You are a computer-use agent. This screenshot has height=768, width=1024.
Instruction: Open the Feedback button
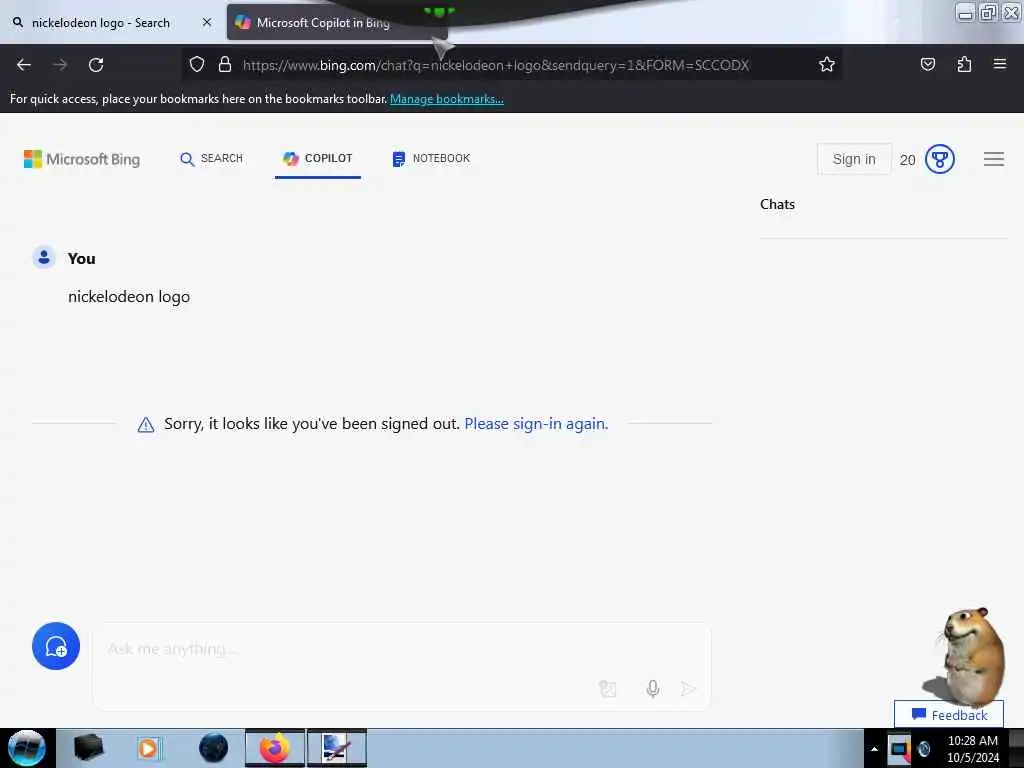(x=949, y=714)
